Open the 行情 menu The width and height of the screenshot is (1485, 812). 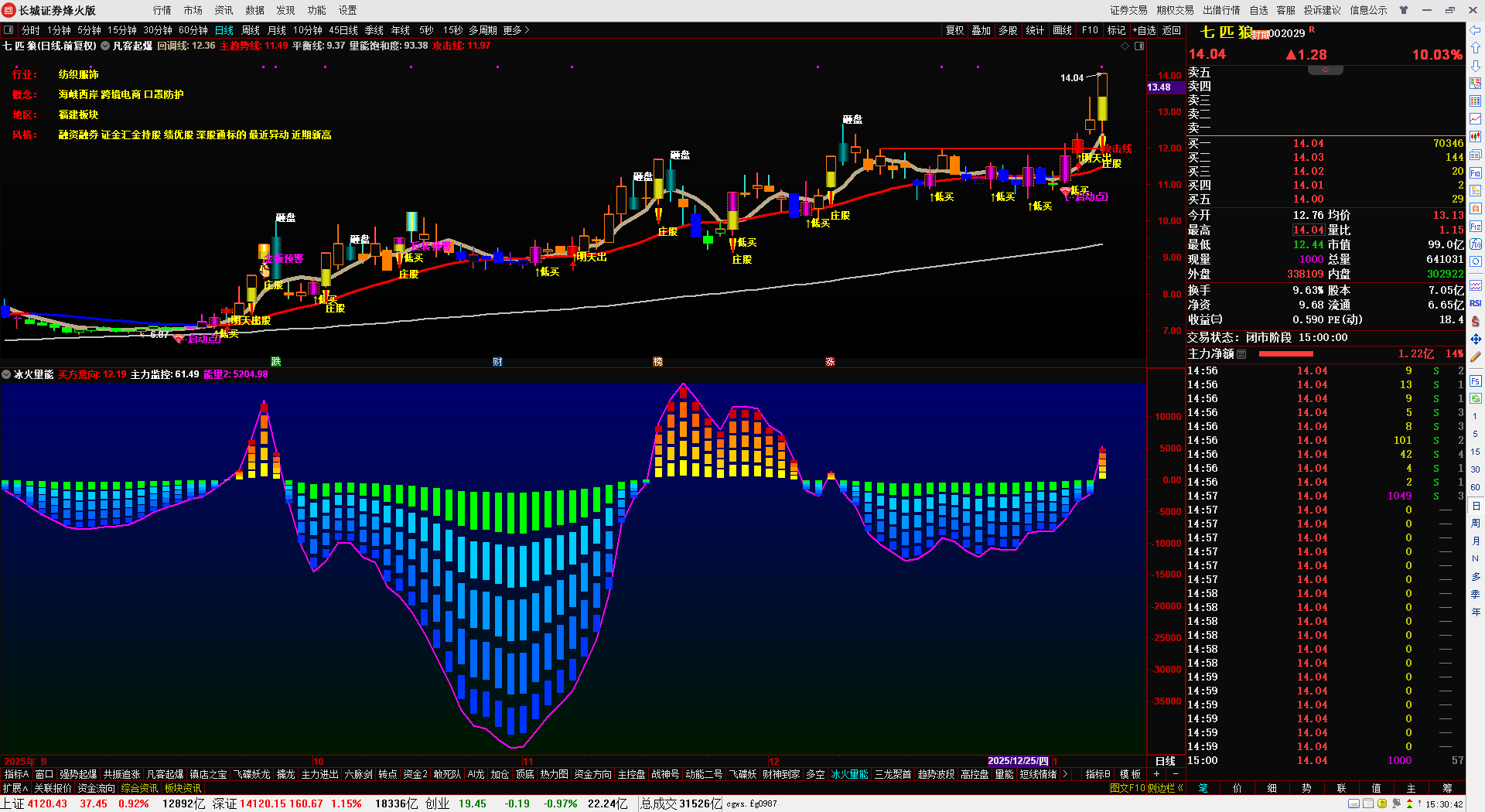point(162,10)
